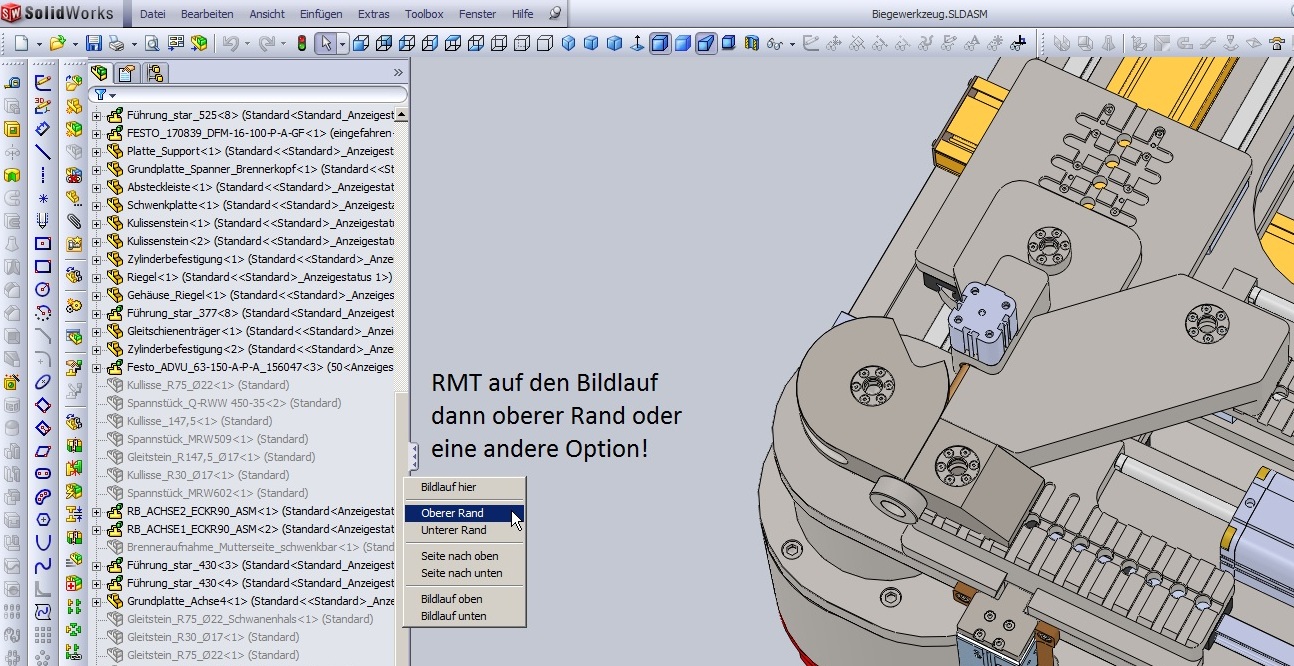Open the Datei menu
The image size is (1294, 666).
pos(153,14)
